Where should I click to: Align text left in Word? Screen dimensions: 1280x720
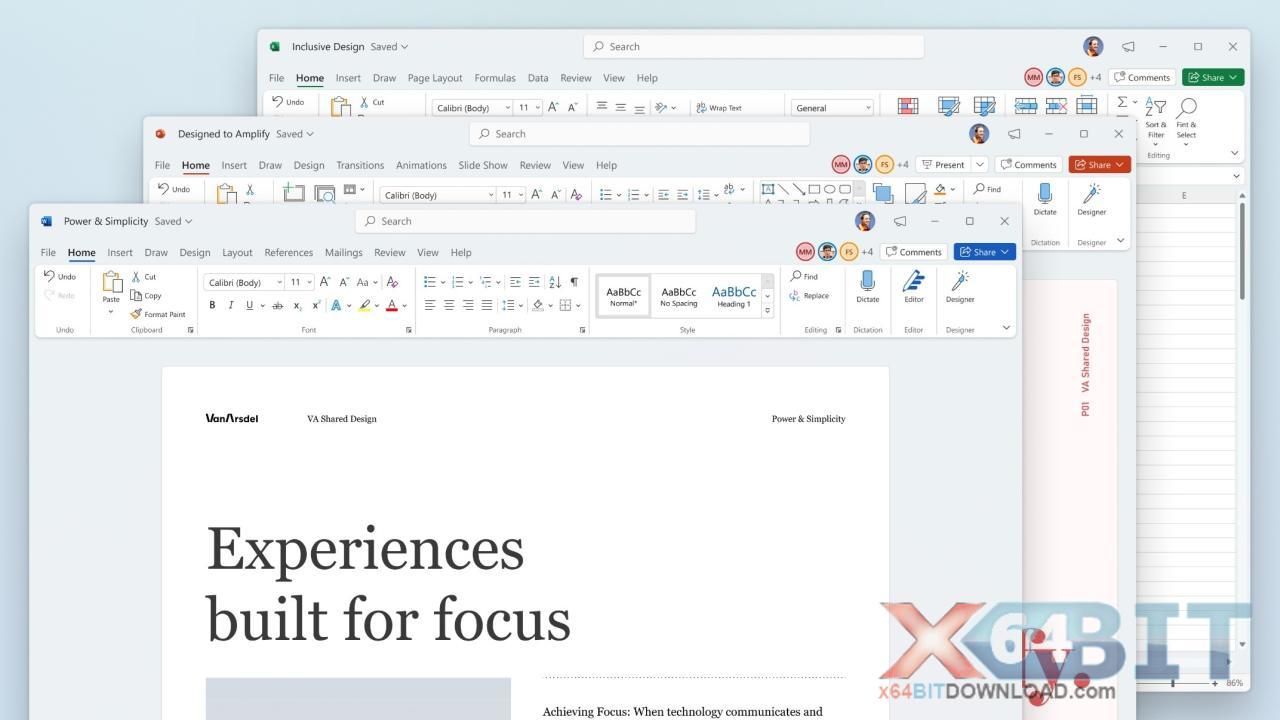(x=430, y=305)
